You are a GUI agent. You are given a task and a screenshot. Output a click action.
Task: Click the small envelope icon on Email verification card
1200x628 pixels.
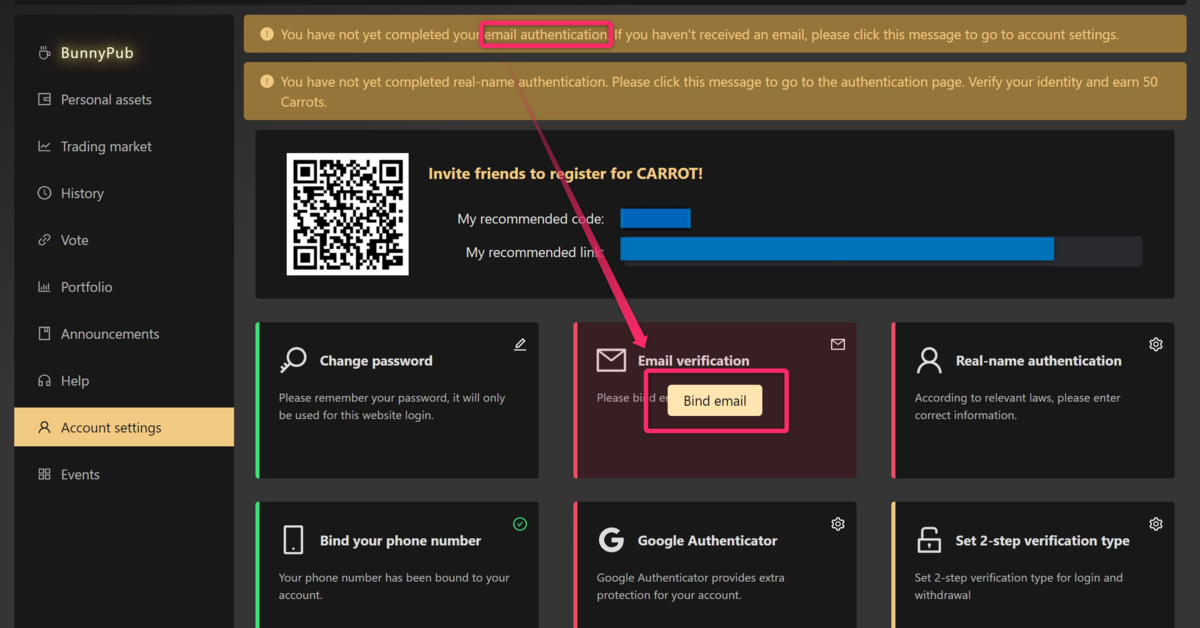[x=838, y=344]
